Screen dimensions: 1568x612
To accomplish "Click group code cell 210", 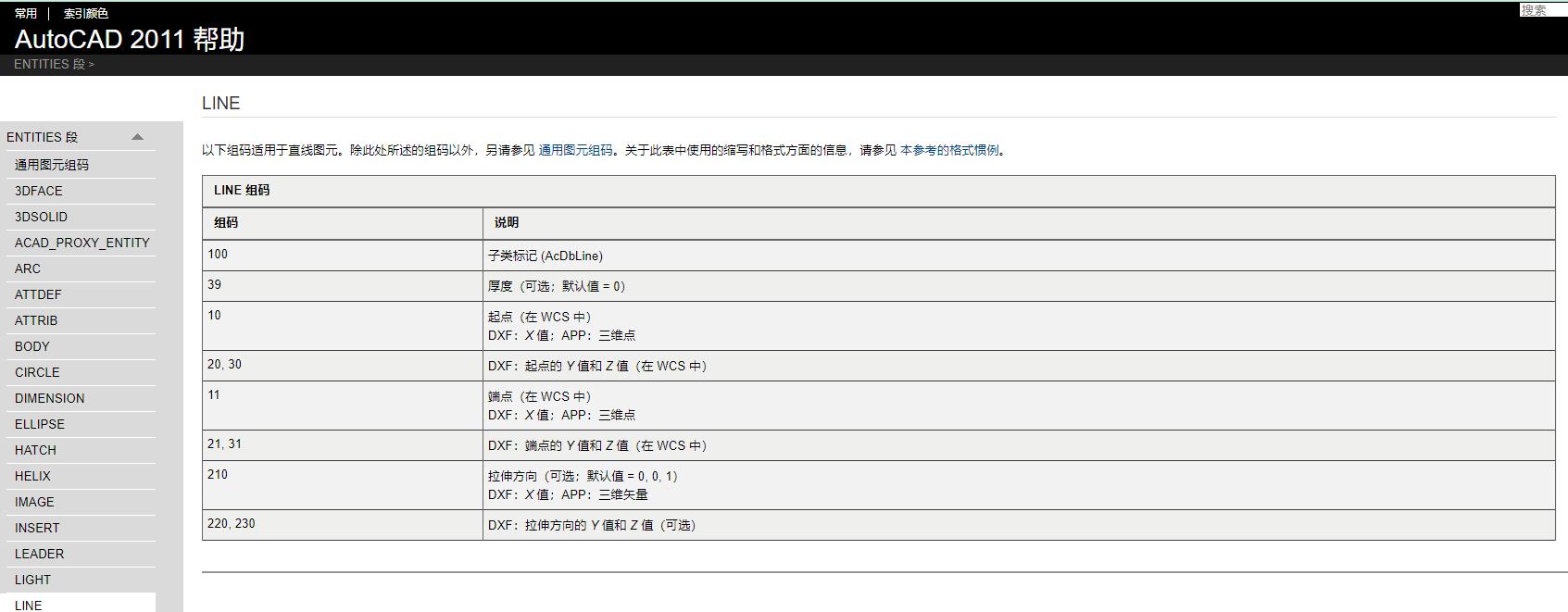I will [343, 485].
